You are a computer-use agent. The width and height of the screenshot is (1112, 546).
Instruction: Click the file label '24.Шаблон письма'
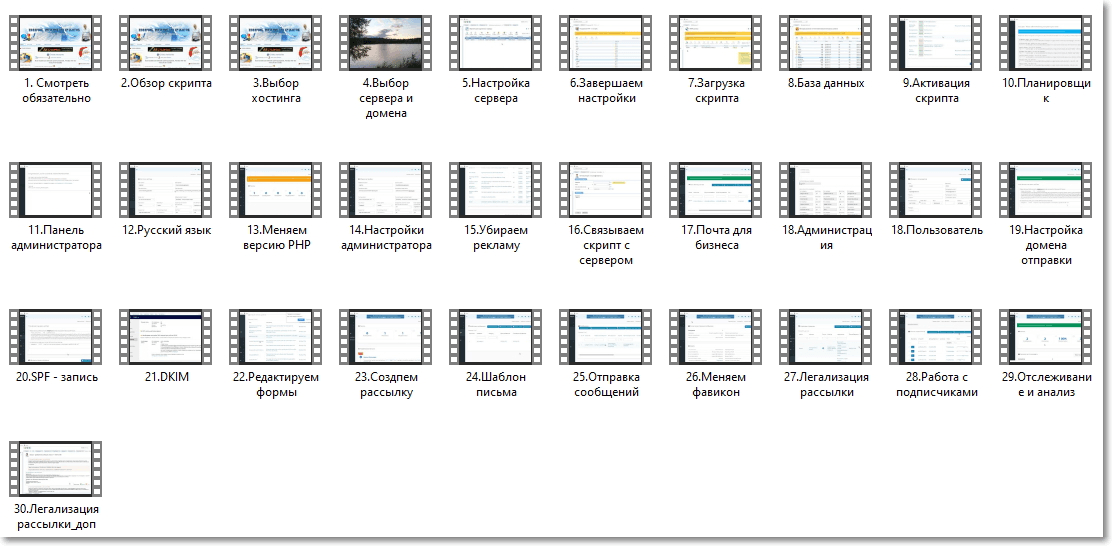pos(496,384)
